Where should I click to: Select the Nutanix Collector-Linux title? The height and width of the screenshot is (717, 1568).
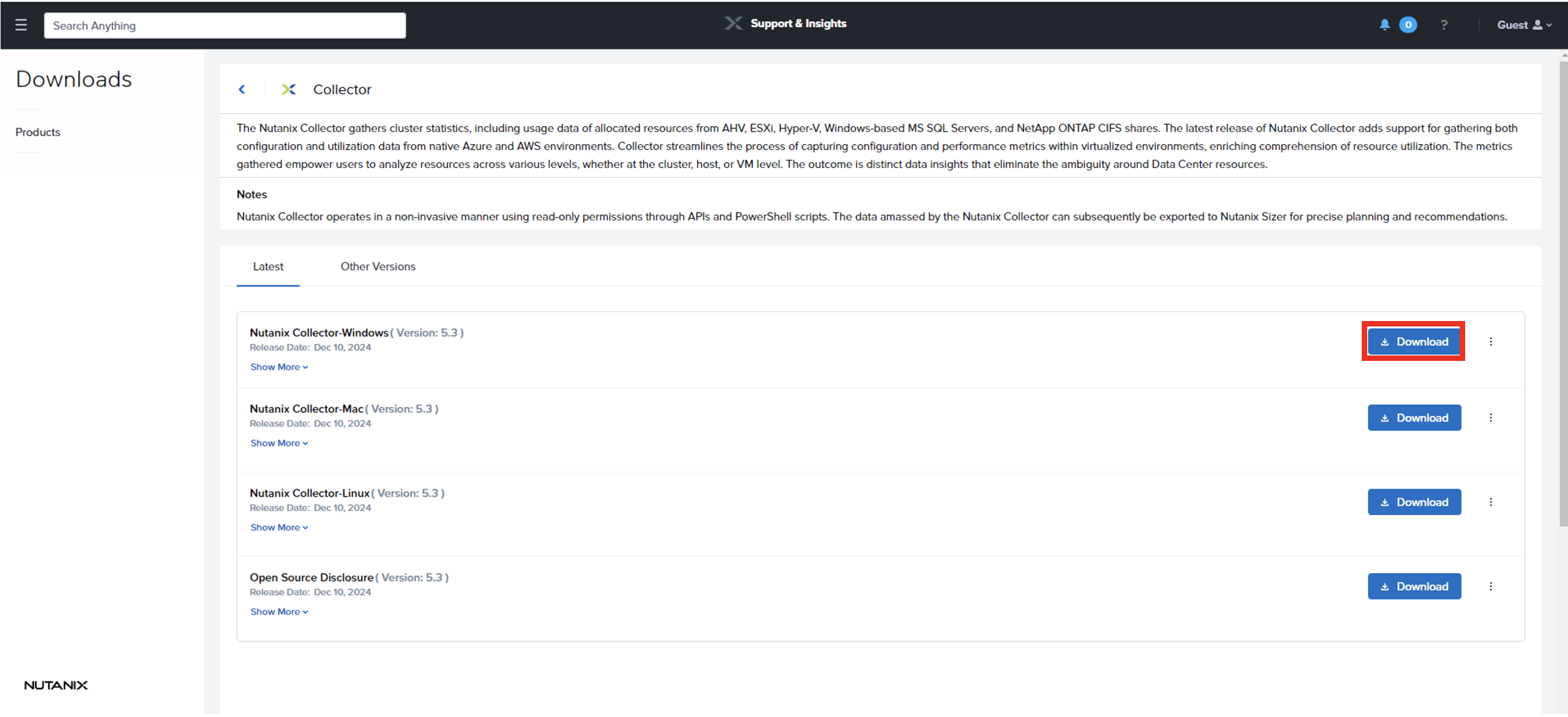(x=310, y=493)
